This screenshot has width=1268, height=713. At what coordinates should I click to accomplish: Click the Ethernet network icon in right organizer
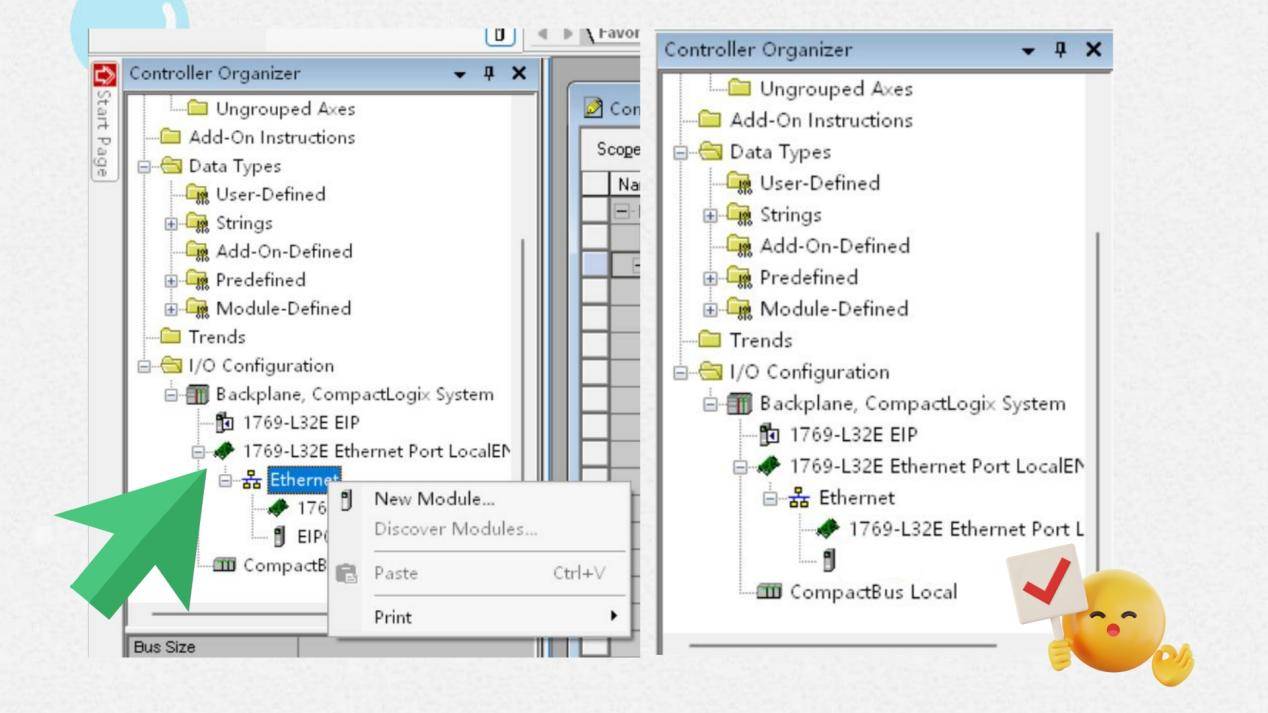(800, 498)
